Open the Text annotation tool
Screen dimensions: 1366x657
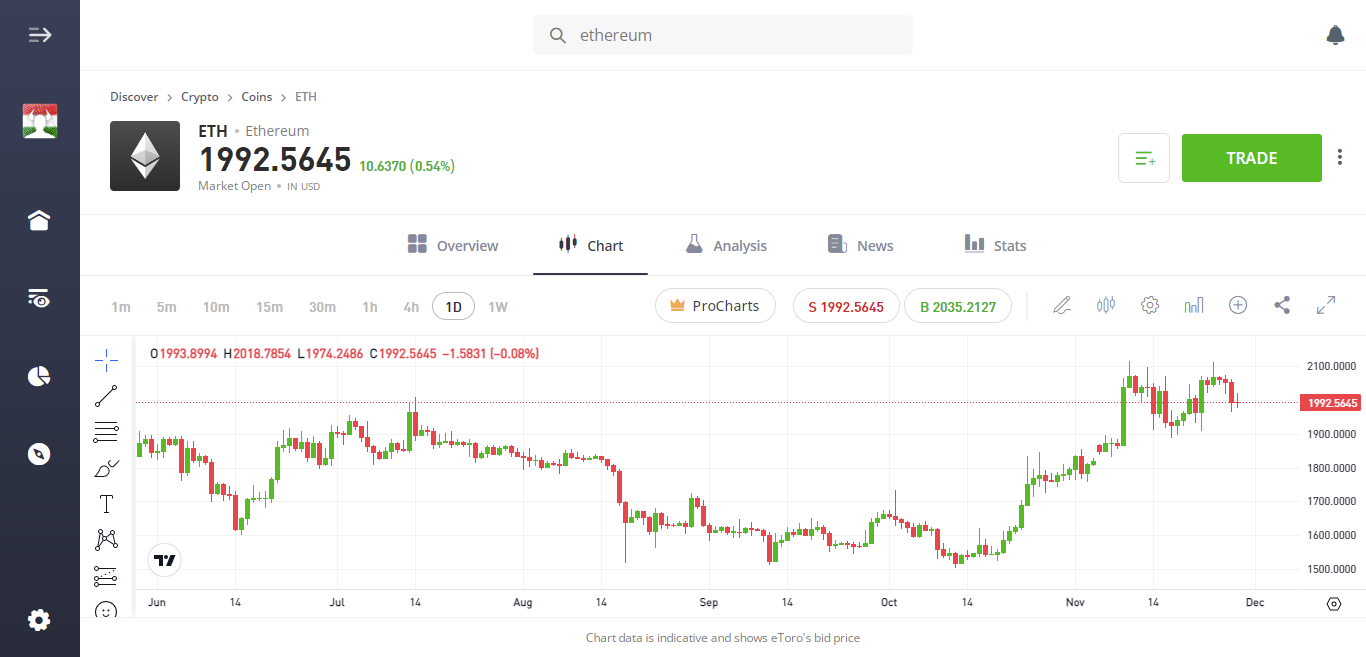pyautogui.click(x=106, y=503)
